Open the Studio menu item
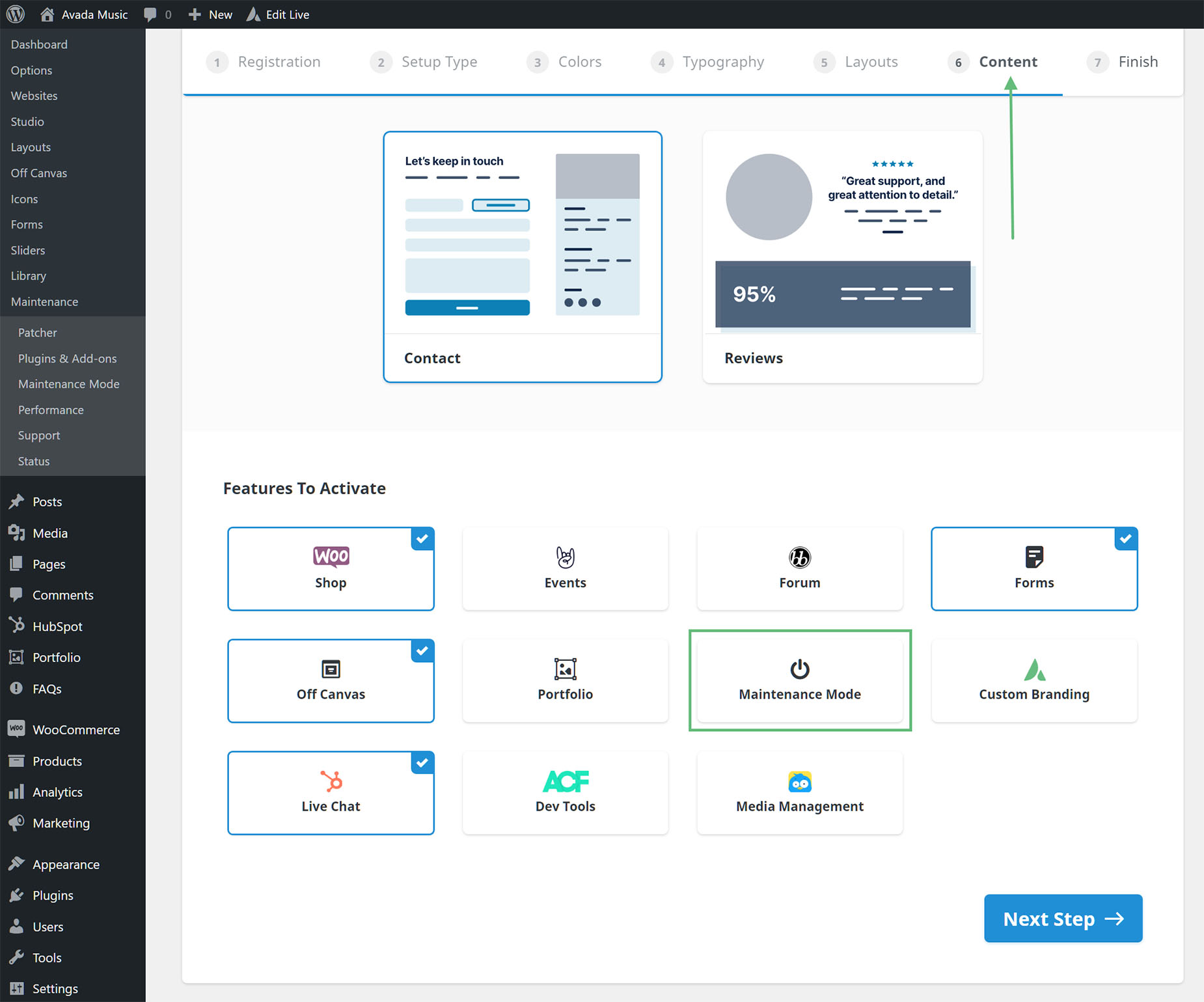Image resolution: width=1204 pixels, height=1002 pixels. point(27,122)
